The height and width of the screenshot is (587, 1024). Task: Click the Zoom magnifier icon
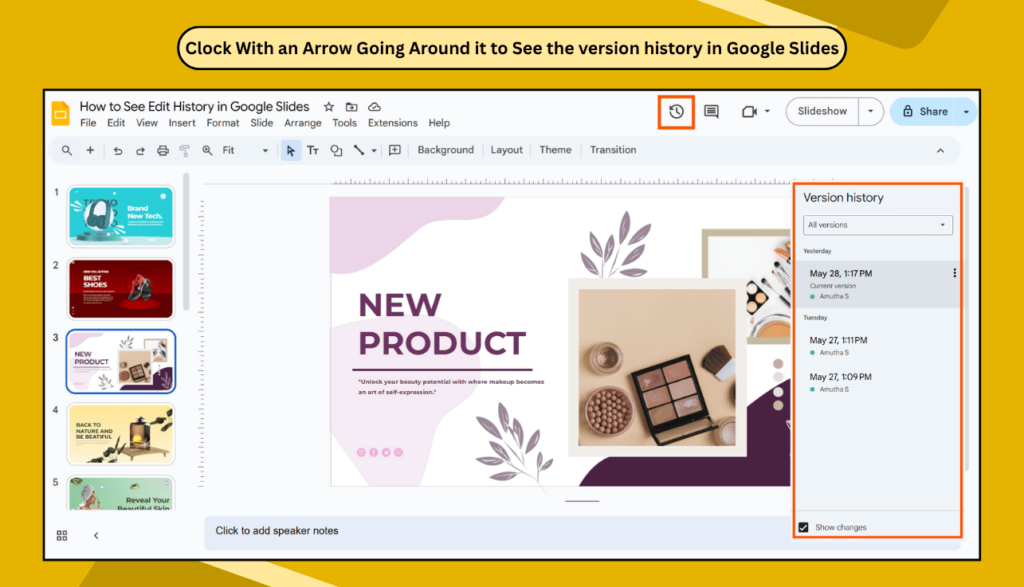207,150
